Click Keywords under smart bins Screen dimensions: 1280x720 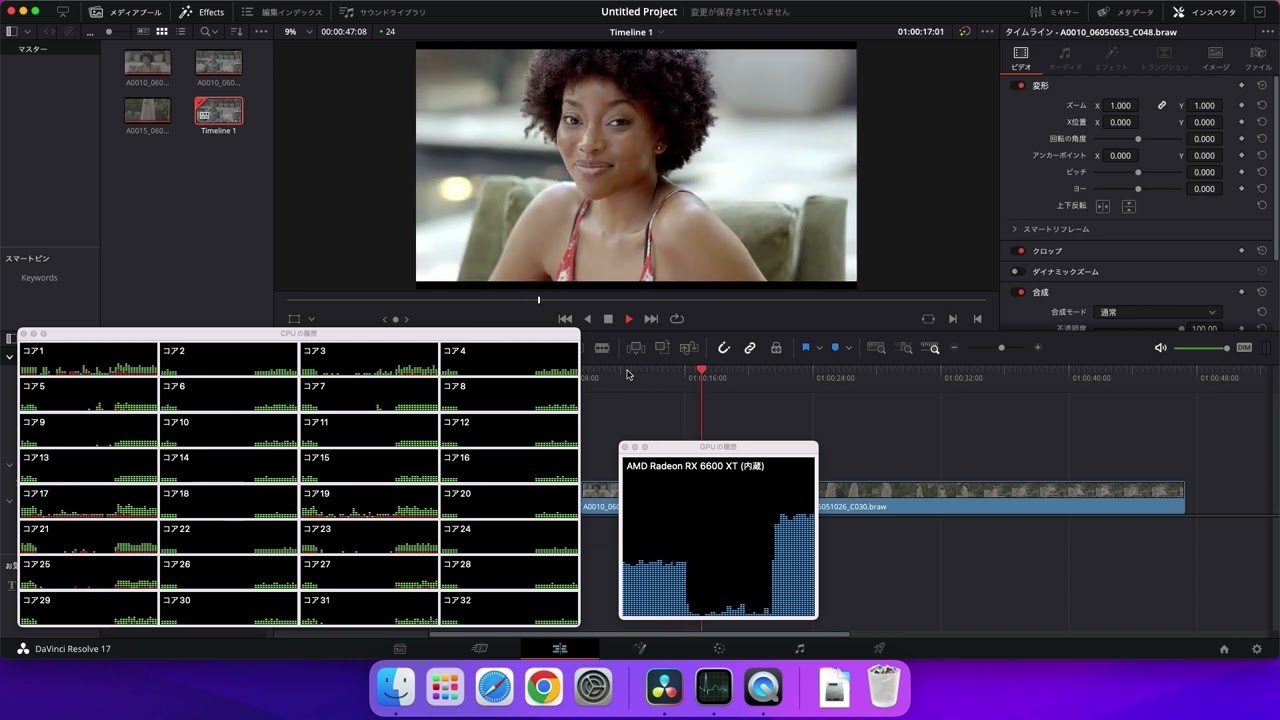39,278
